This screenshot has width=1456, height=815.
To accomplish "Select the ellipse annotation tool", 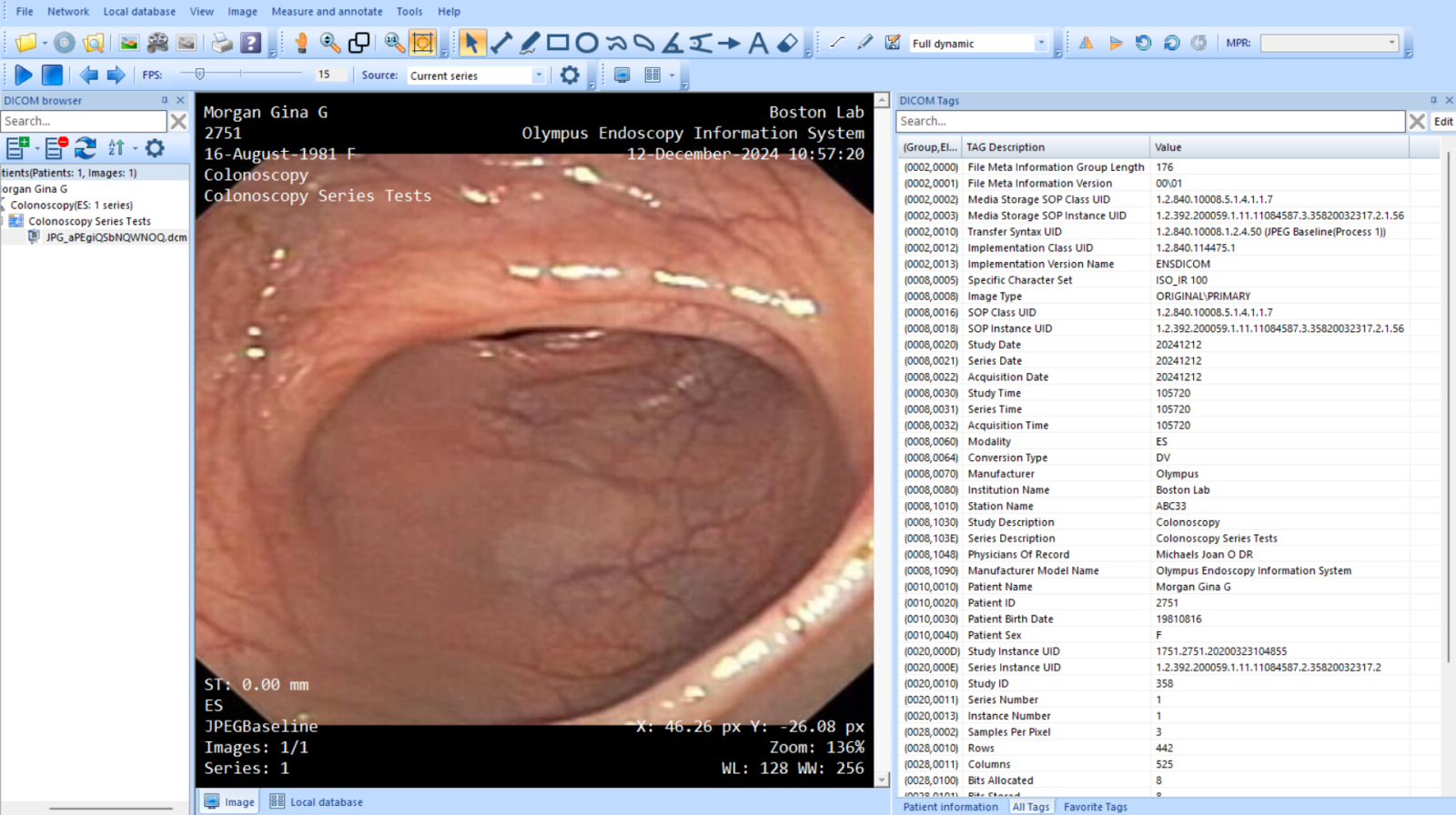I will tap(587, 43).
